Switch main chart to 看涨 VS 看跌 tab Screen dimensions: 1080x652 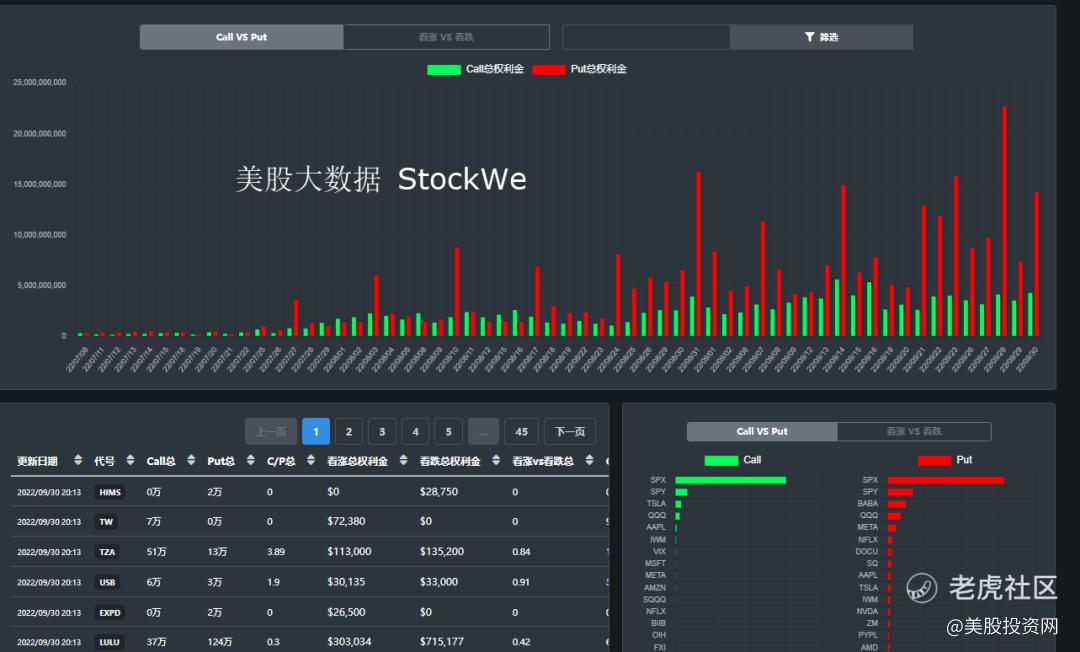pos(446,37)
